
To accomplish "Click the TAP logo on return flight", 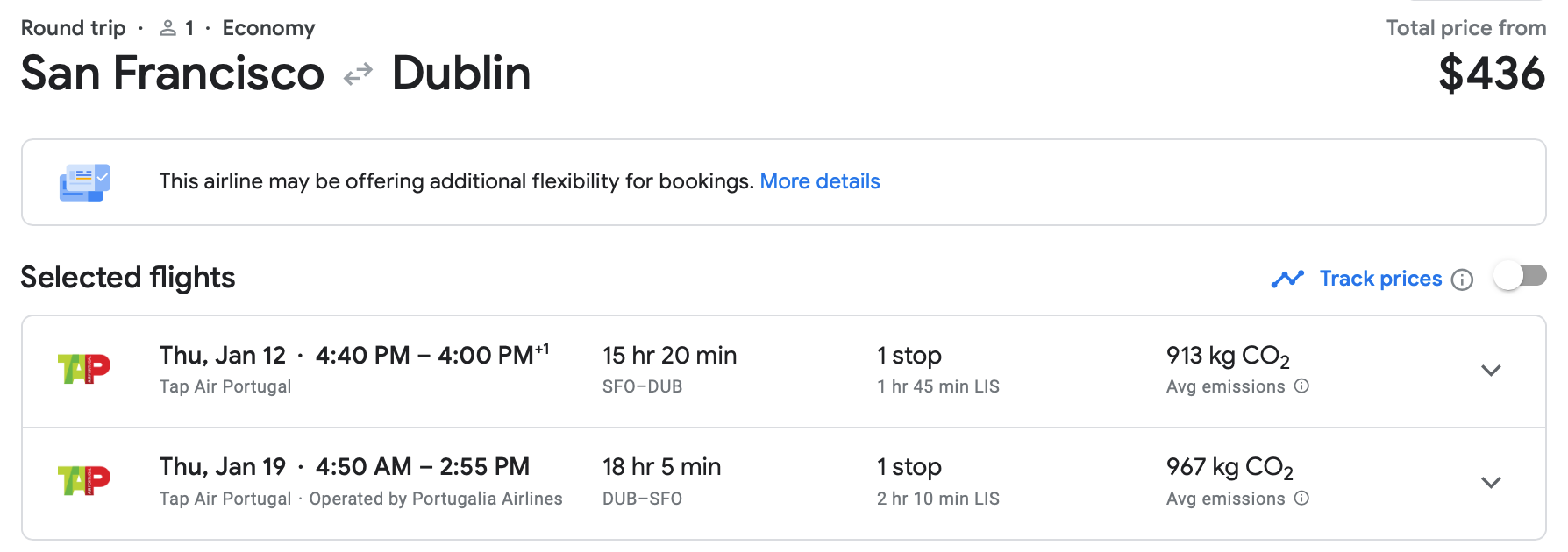I will [x=84, y=481].
